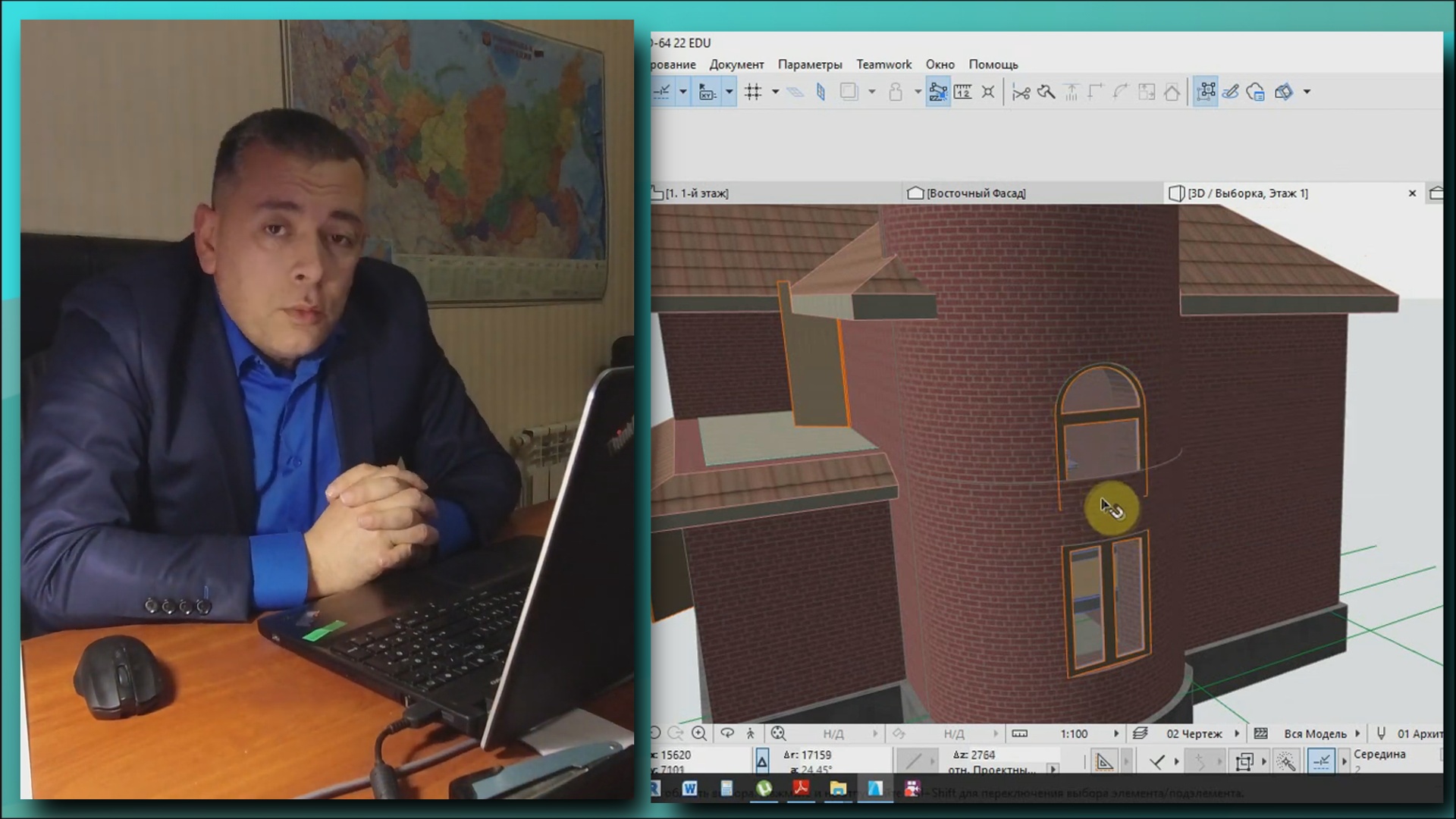Toggle the Grid Snap icon
The image size is (1456, 819).
(753, 92)
